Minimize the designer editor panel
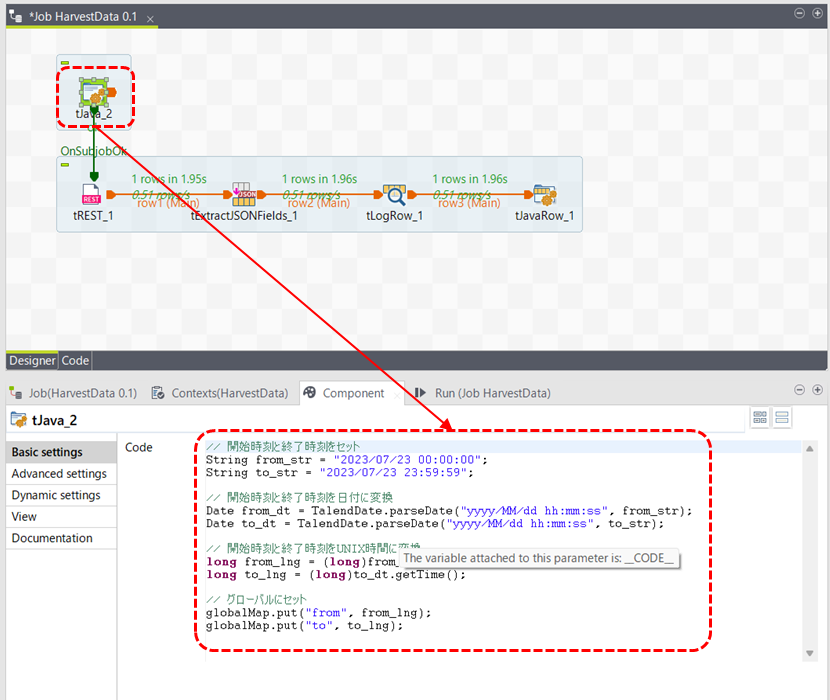 coord(799,13)
